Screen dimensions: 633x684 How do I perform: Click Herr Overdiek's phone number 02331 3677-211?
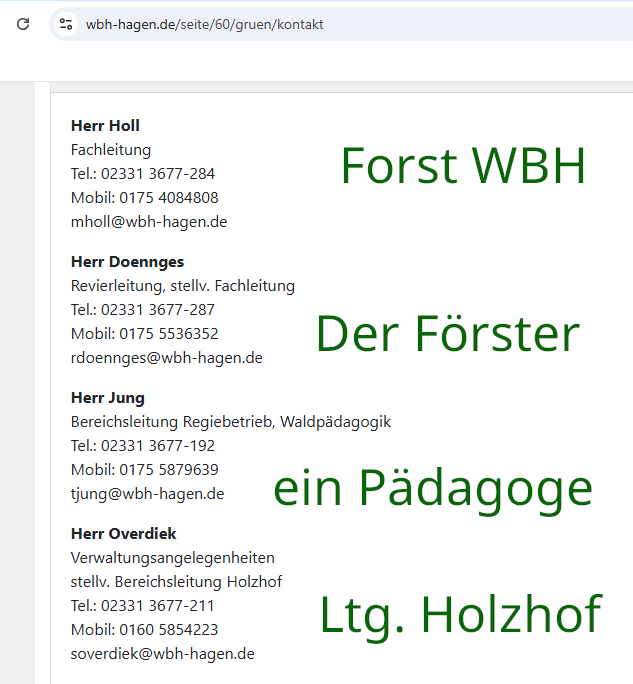(x=158, y=606)
